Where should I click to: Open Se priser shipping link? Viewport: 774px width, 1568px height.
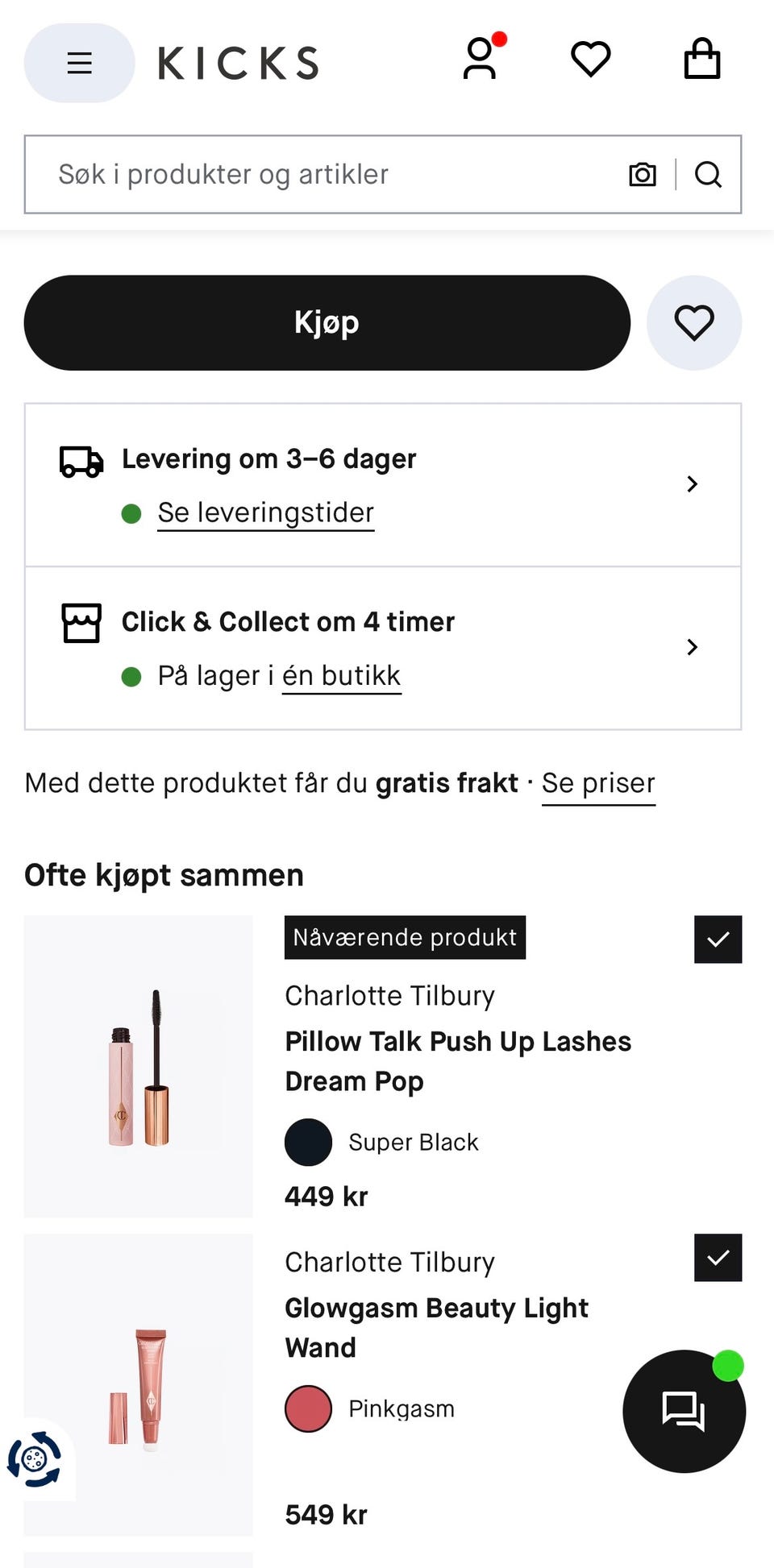[598, 784]
